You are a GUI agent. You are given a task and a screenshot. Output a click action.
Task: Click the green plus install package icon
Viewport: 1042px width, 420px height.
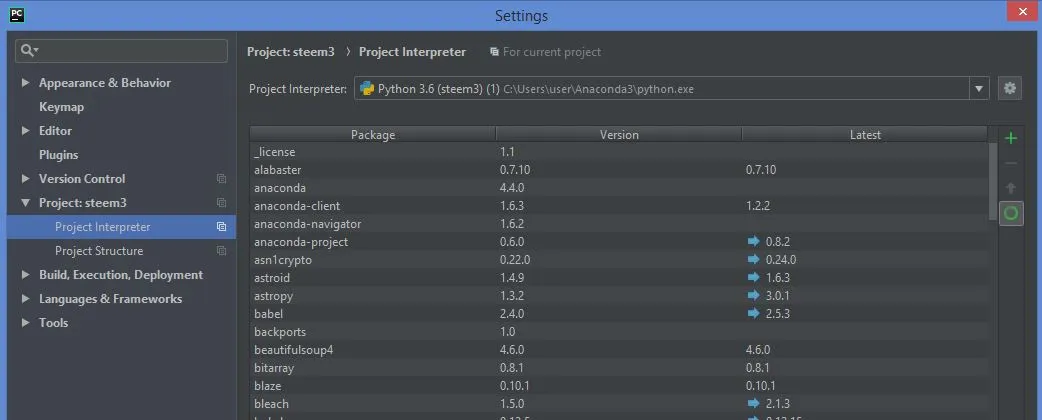[x=1011, y=138]
